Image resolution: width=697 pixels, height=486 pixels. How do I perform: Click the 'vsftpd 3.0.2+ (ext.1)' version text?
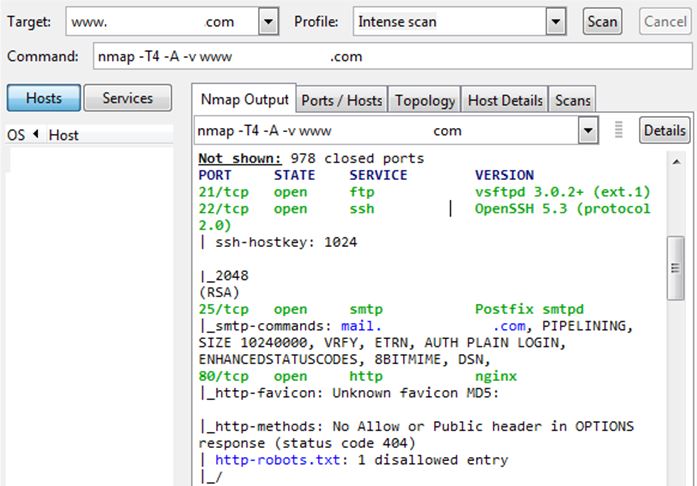(562, 192)
